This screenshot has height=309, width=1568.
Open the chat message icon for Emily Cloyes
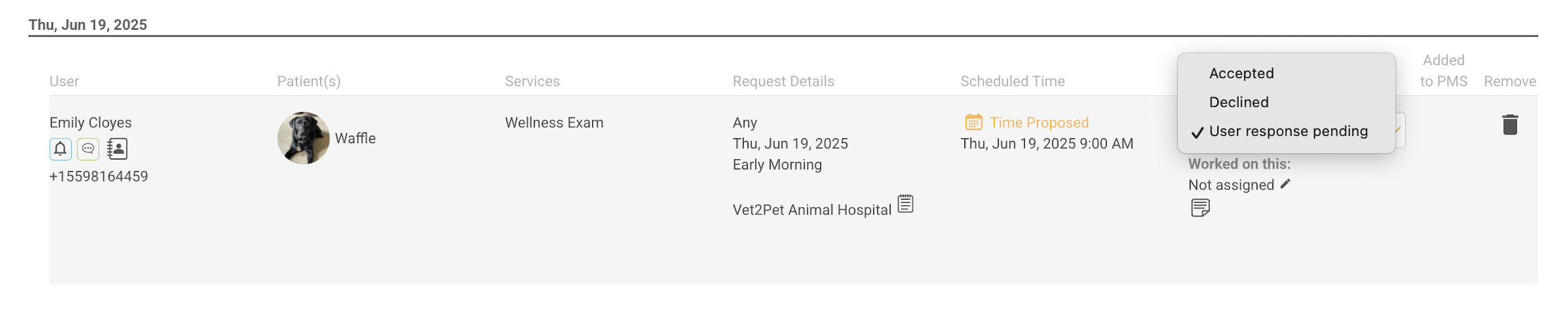point(88,149)
